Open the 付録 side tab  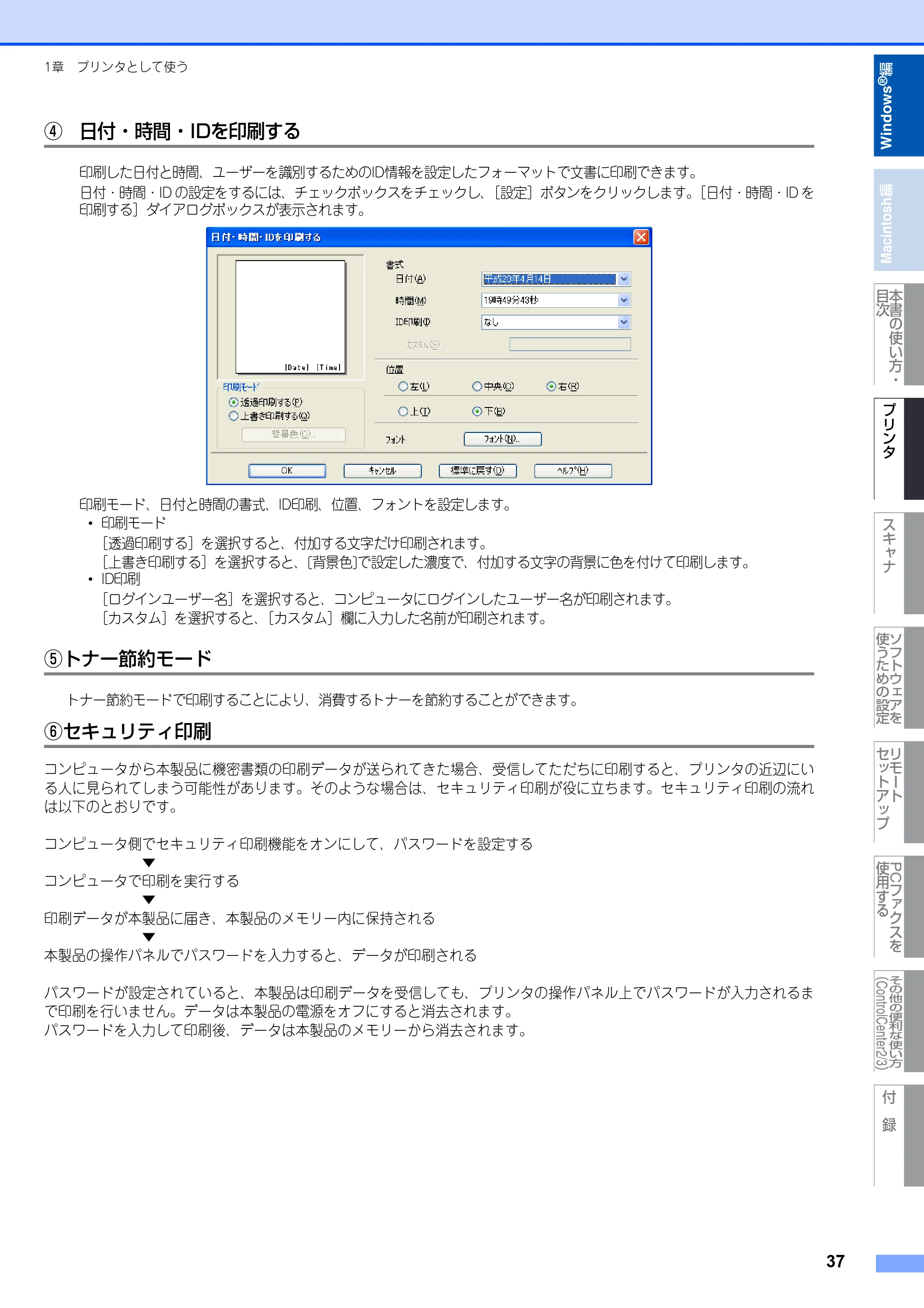(x=899, y=1136)
